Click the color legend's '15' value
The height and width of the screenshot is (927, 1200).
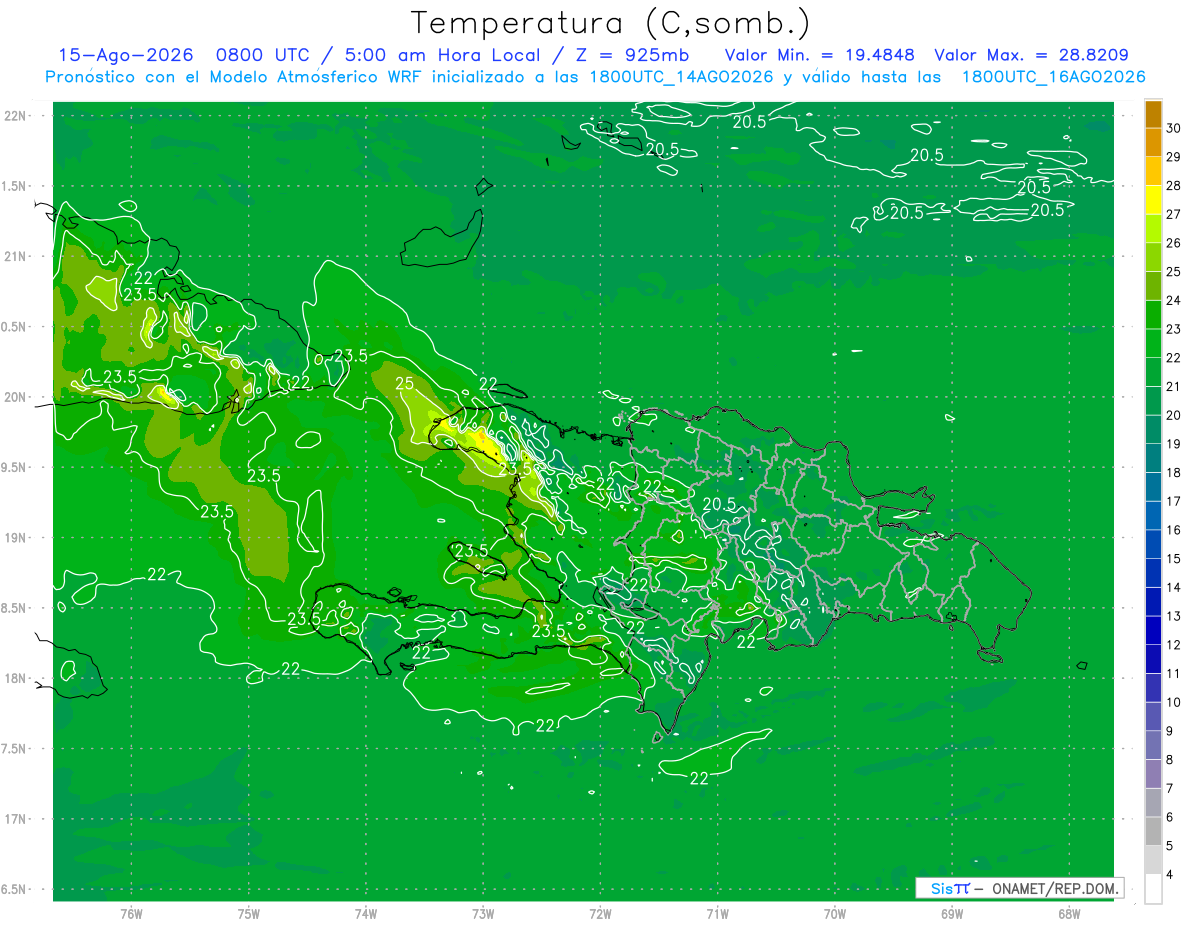(x=1174, y=558)
